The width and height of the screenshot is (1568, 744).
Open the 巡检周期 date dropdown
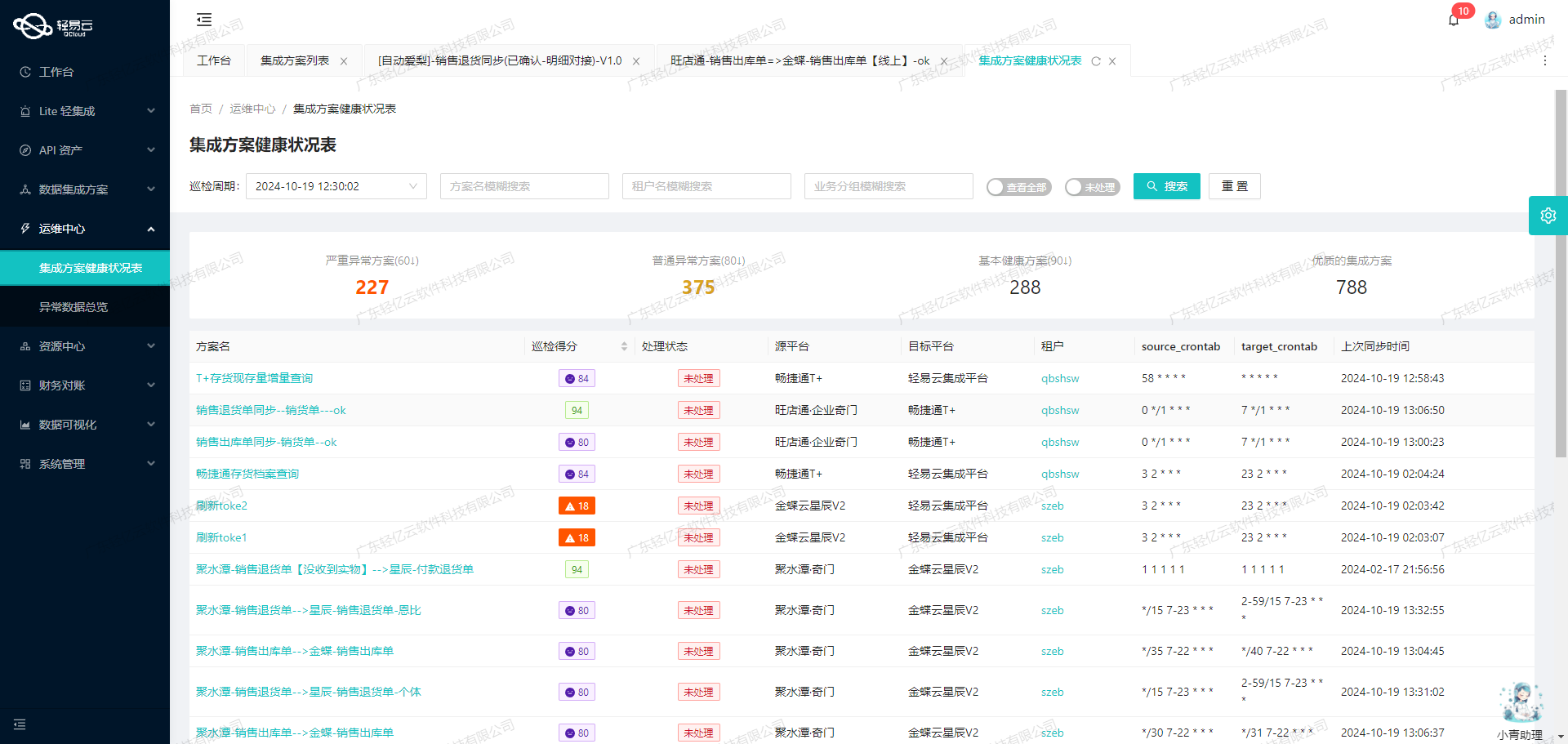(x=336, y=186)
